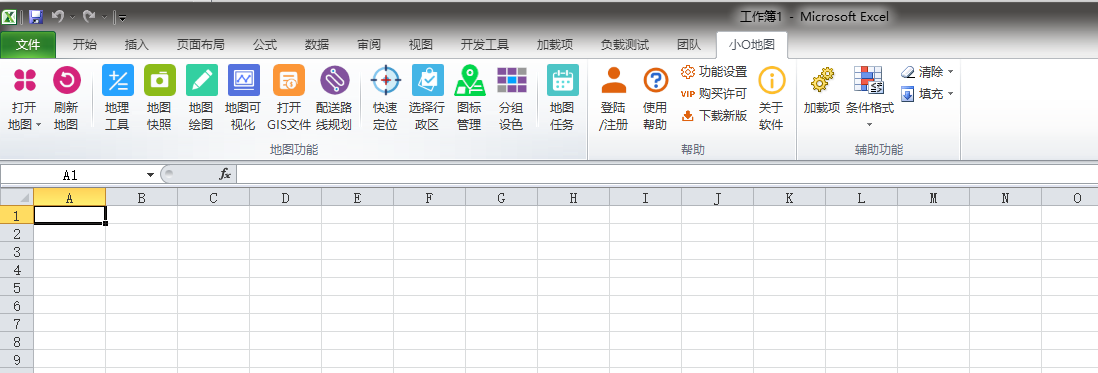Screen dimensions: 1098x373
Task: Save workbook with quick access Save icon
Action: click(x=36, y=16)
